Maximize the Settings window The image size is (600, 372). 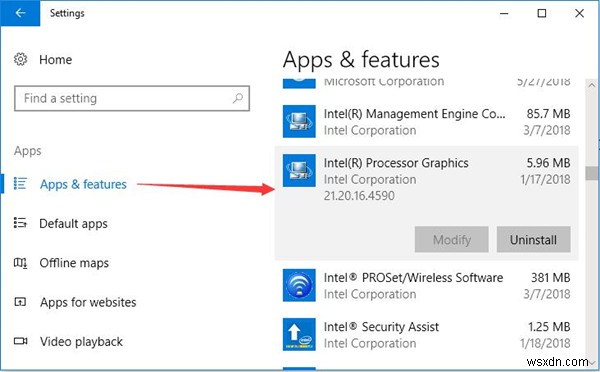pyautogui.click(x=542, y=13)
